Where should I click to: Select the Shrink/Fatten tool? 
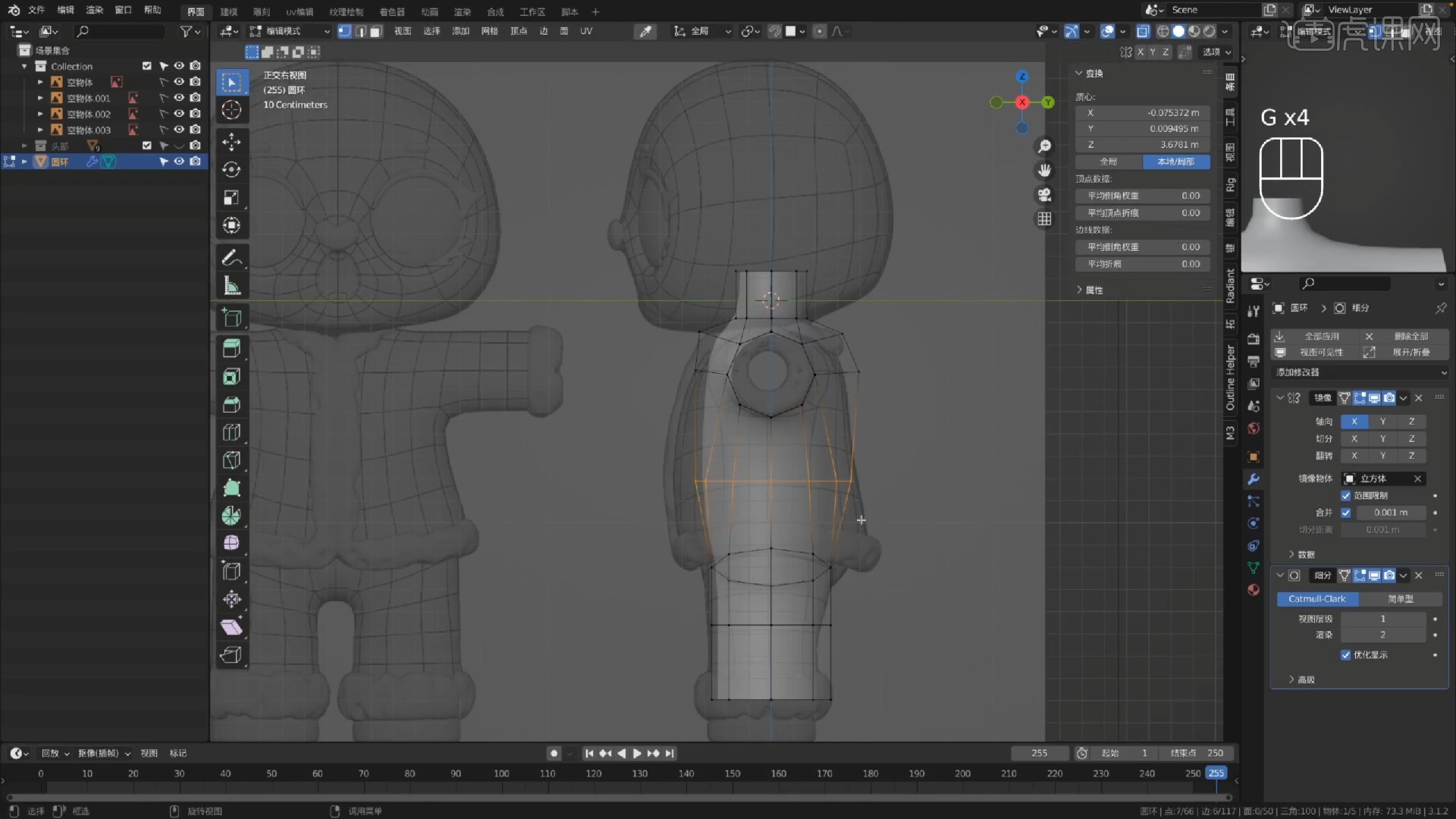232,600
